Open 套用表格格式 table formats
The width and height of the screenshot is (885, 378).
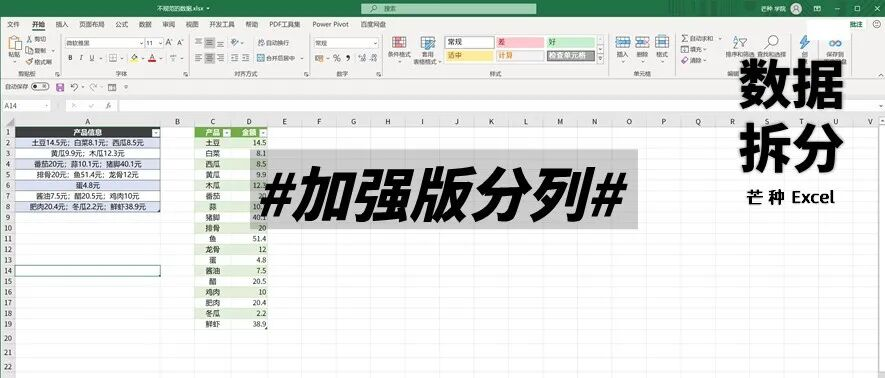[428, 50]
